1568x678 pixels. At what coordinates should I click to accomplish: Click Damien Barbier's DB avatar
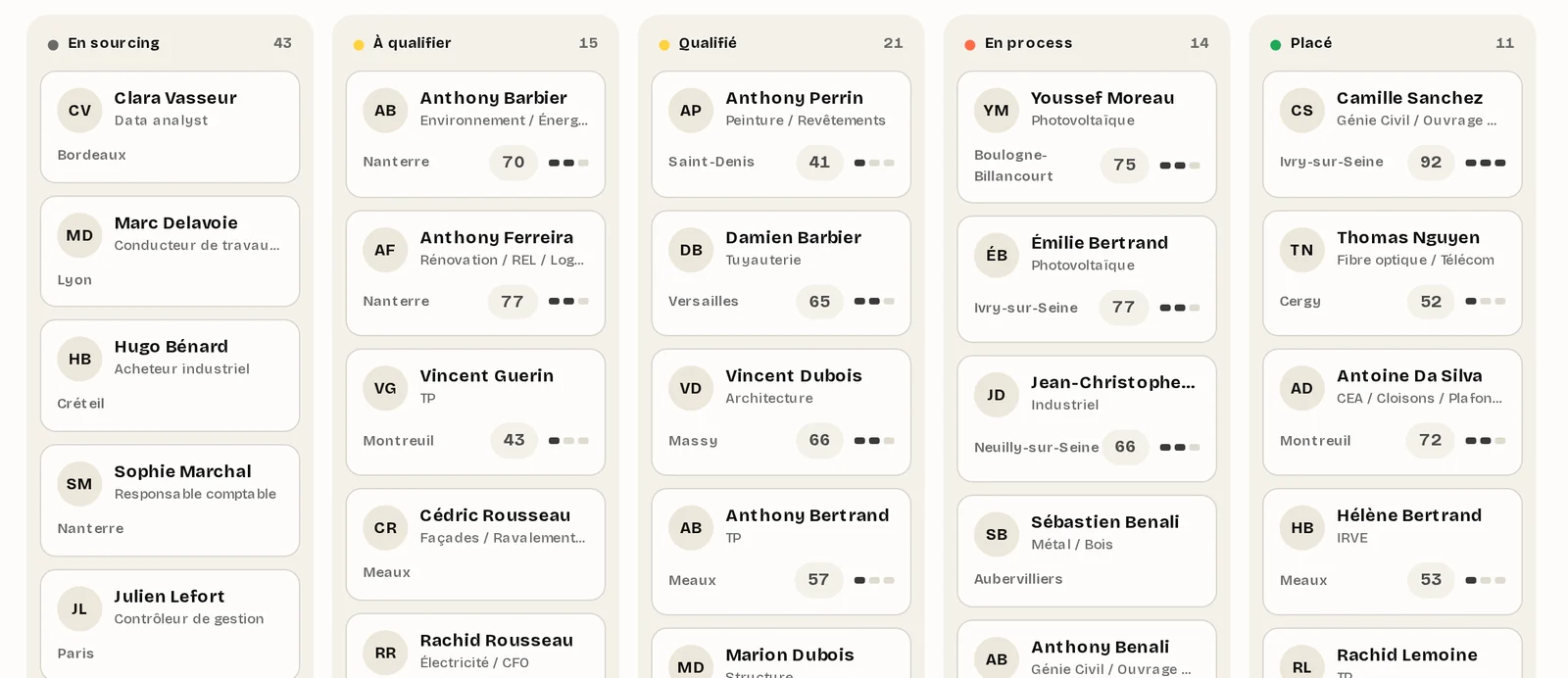click(x=691, y=250)
